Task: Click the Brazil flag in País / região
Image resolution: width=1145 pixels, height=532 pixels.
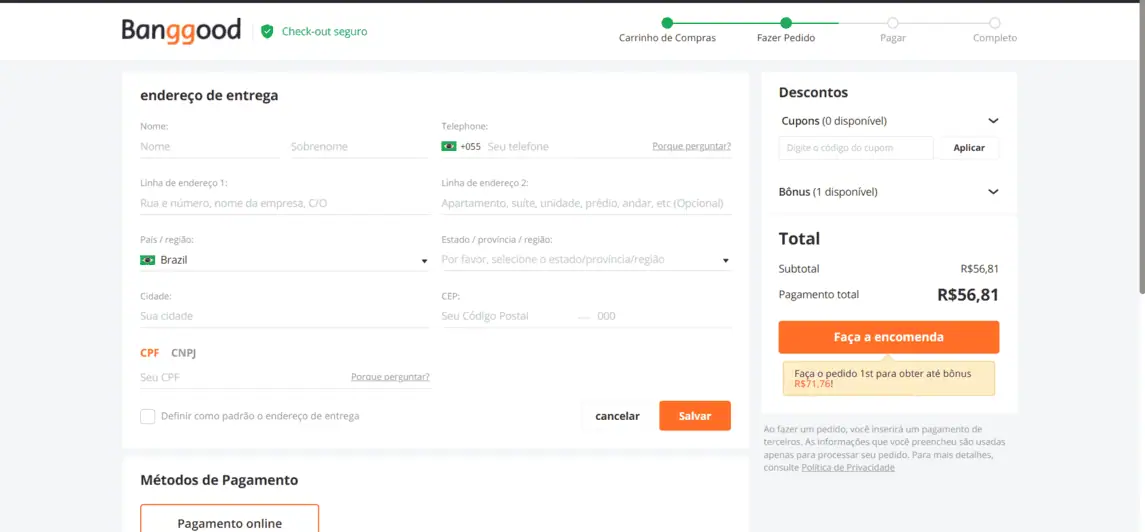Action: (x=148, y=260)
